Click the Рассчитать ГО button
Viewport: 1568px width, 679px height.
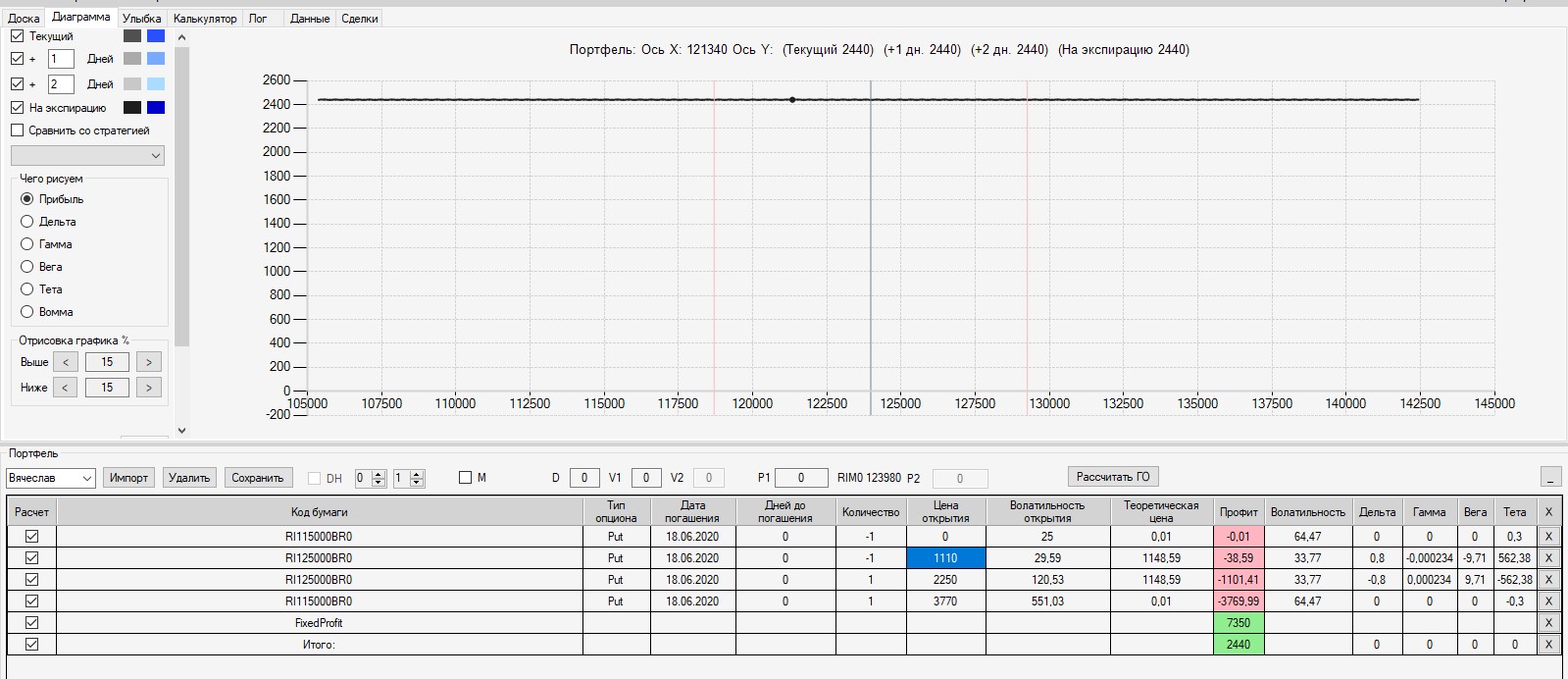tap(1112, 477)
